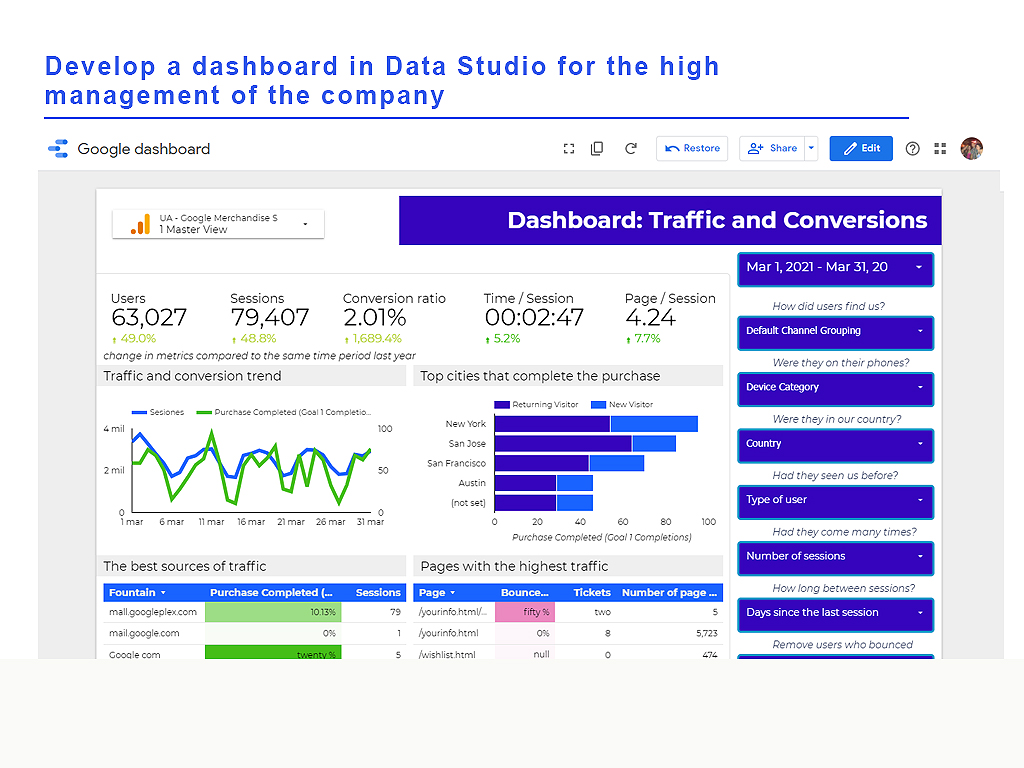Expand the Type of user filter
1024x768 pixels.
click(835, 500)
